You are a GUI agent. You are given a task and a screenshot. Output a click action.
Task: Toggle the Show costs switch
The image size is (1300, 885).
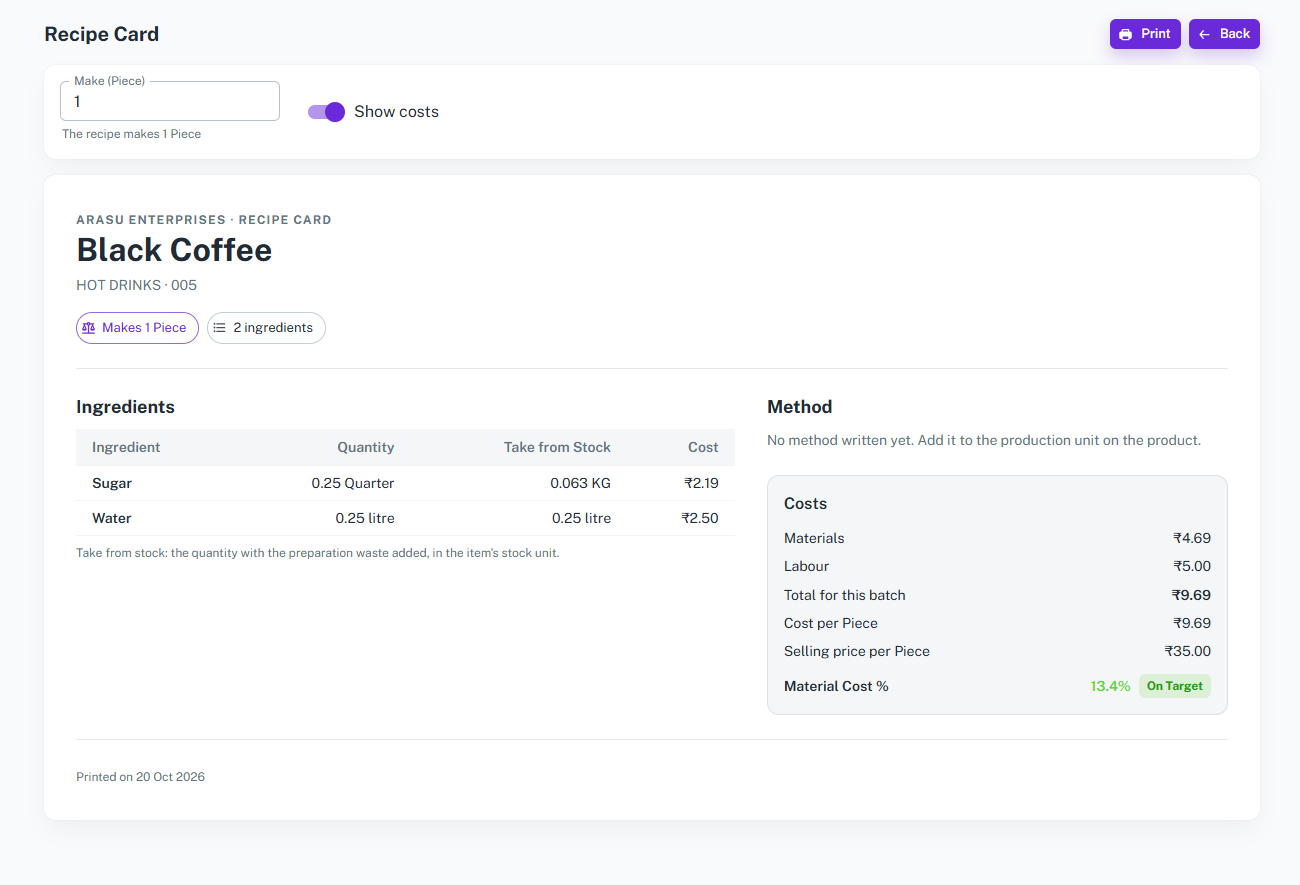pos(326,112)
